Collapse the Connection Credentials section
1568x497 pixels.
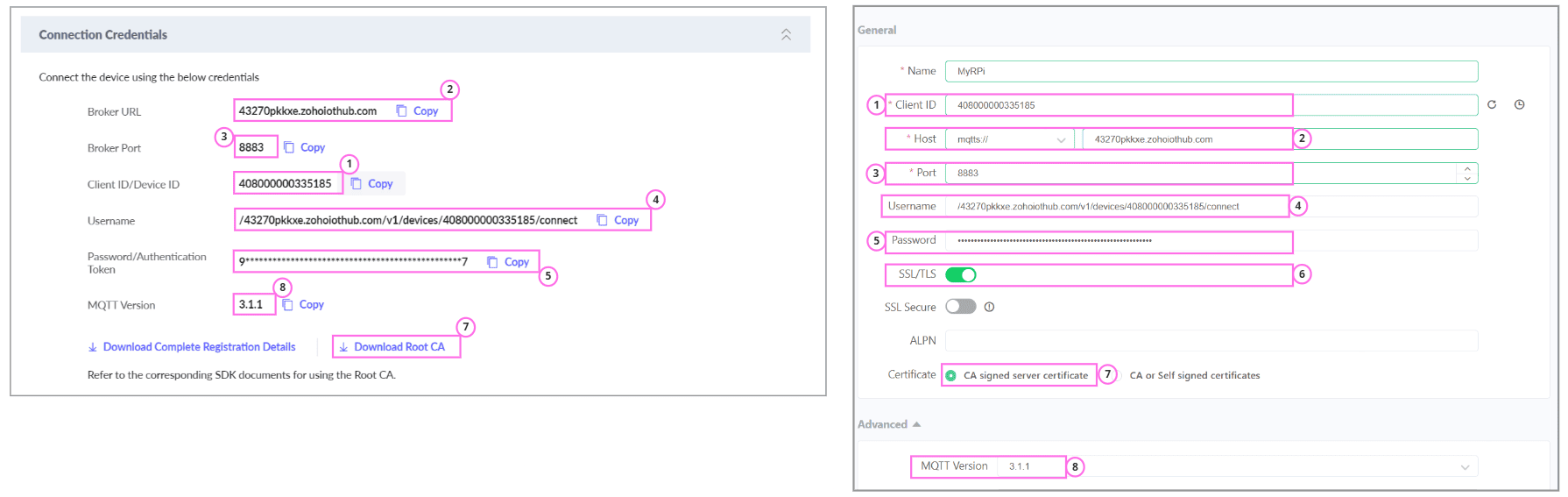coord(786,34)
